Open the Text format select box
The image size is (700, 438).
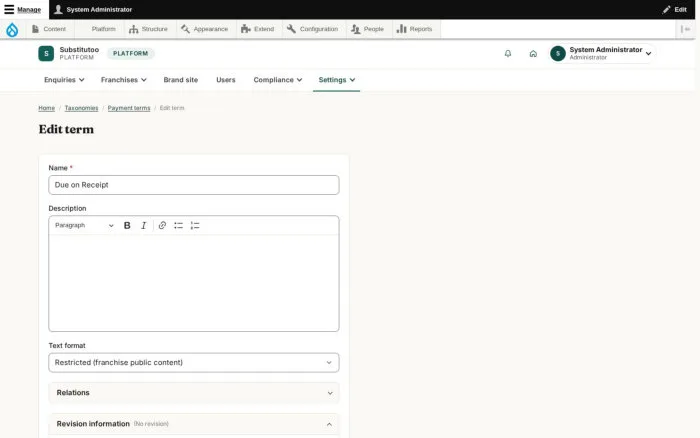194,363
